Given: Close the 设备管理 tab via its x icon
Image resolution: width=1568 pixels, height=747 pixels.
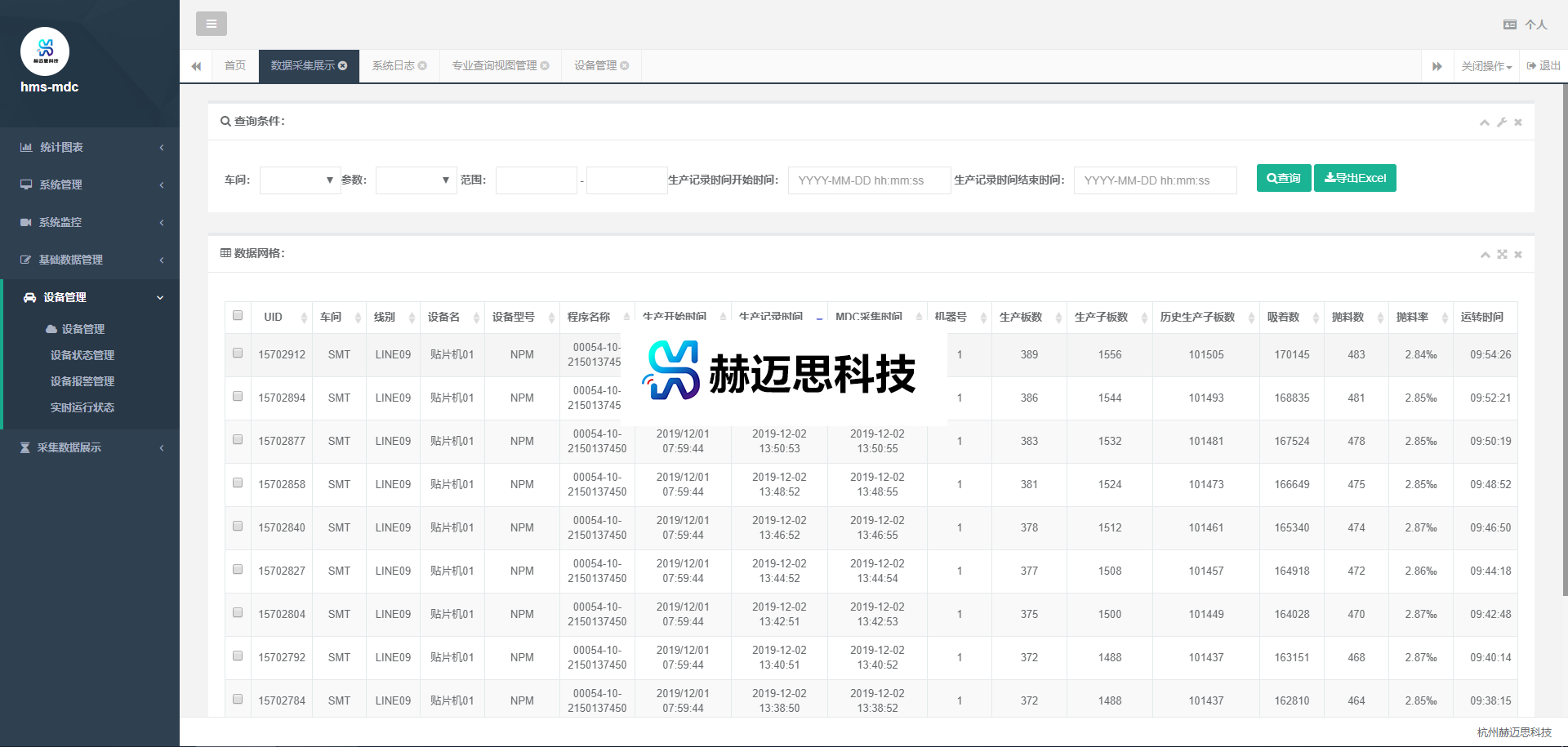Looking at the screenshot, I should tap(625, 65).
